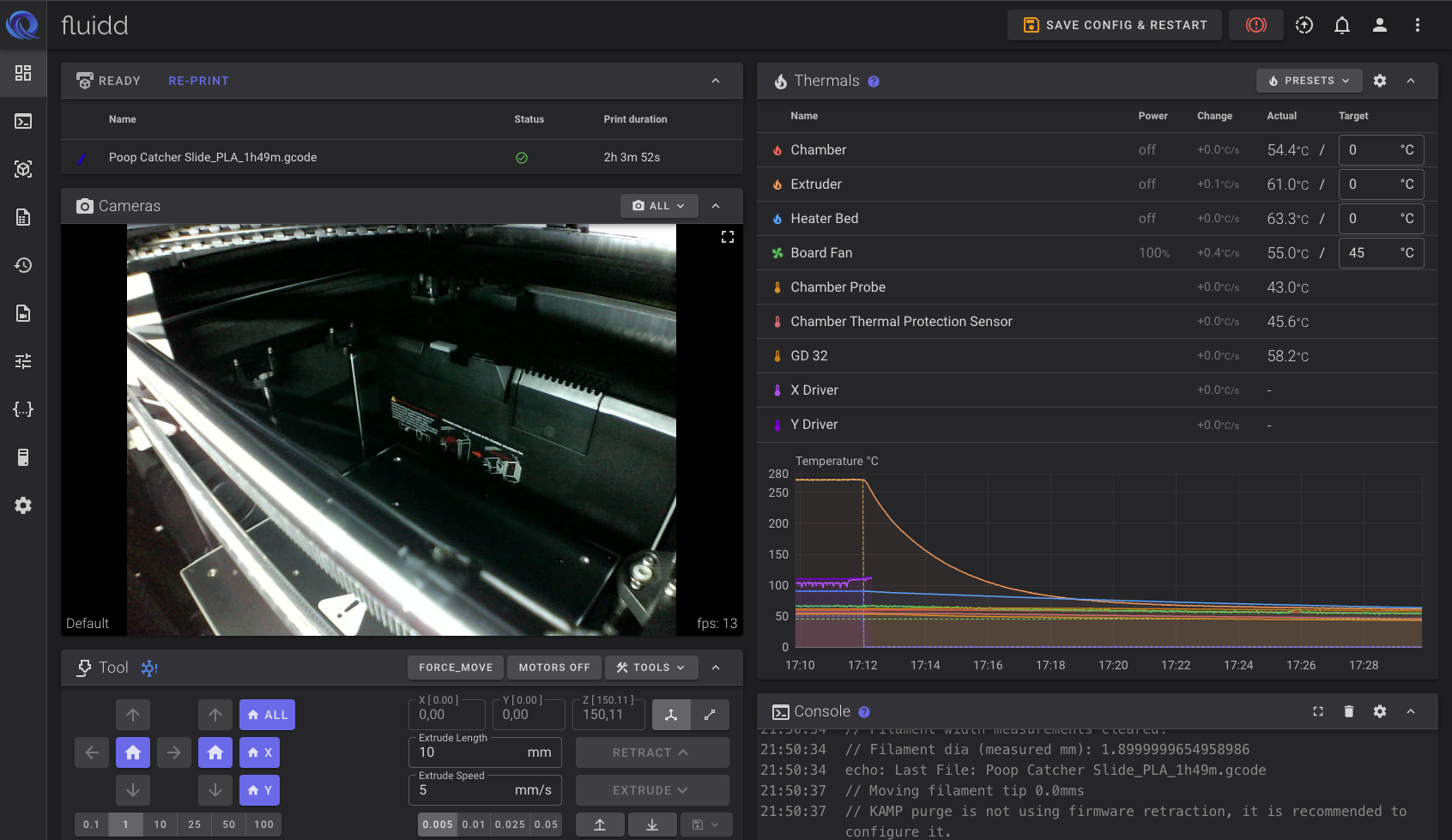Clear the console with trash icon
This screenshot has height=840, width=1452.
pyautogui.click(x=1348, y=711)
